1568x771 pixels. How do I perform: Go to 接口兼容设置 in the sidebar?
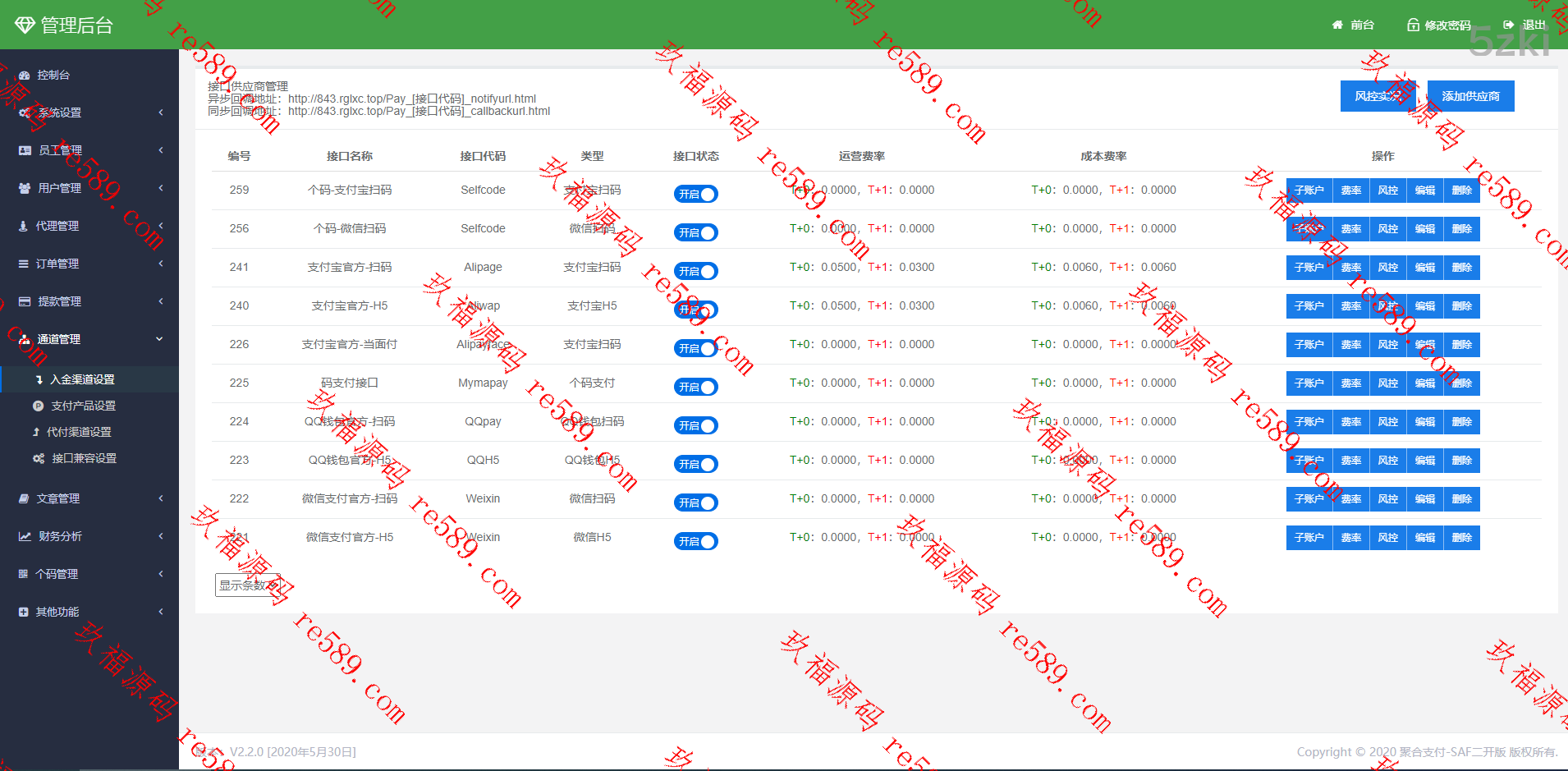(x=84, y=458)
